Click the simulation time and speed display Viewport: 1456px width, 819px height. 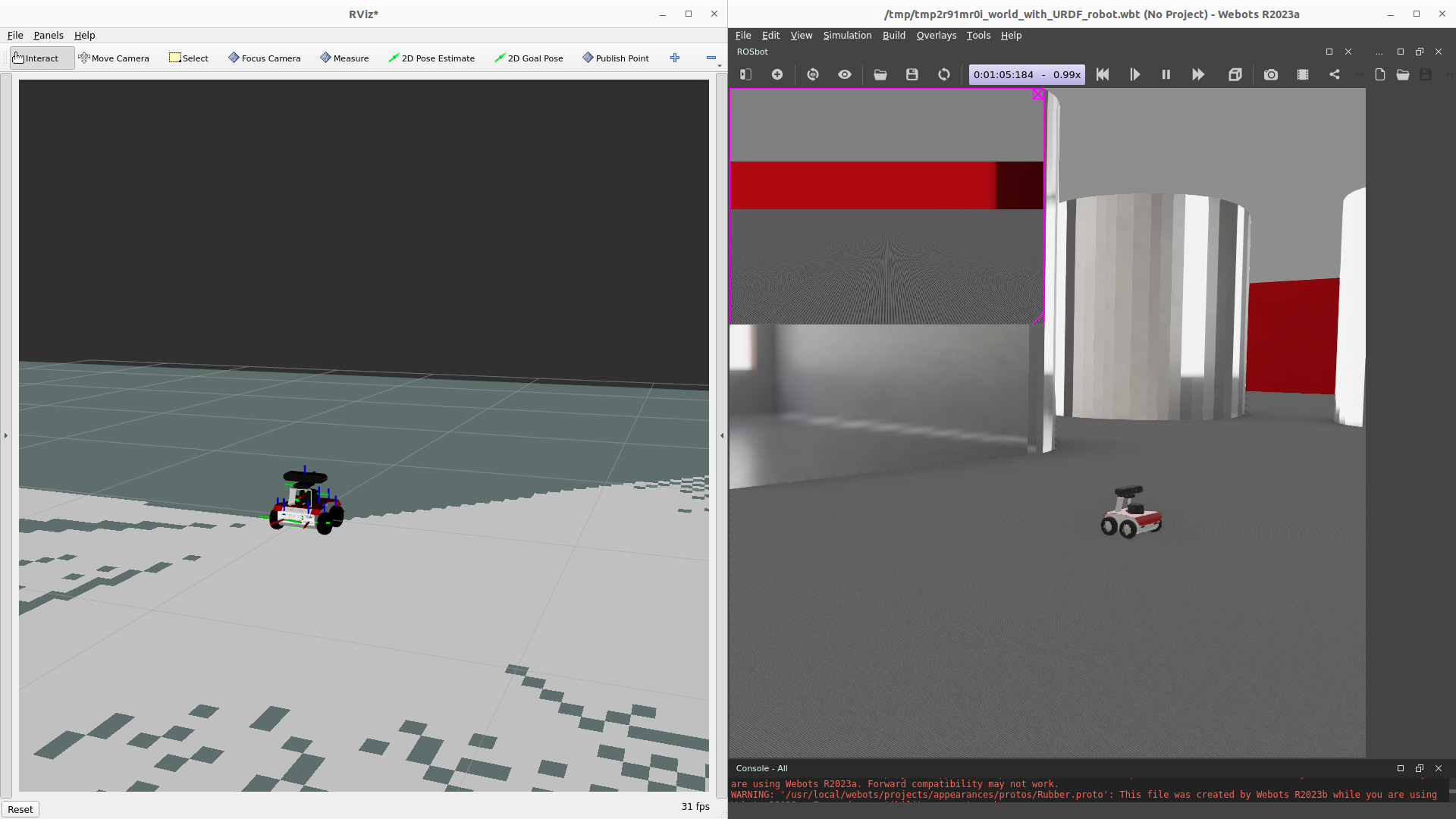point(1026,74)
